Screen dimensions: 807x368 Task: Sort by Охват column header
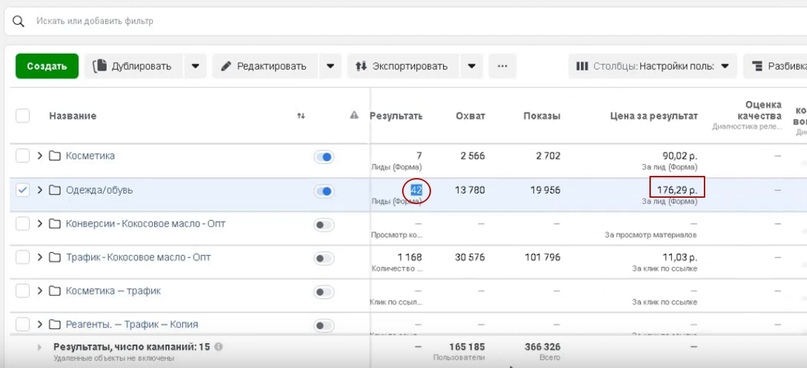click(x=470, y=116)
